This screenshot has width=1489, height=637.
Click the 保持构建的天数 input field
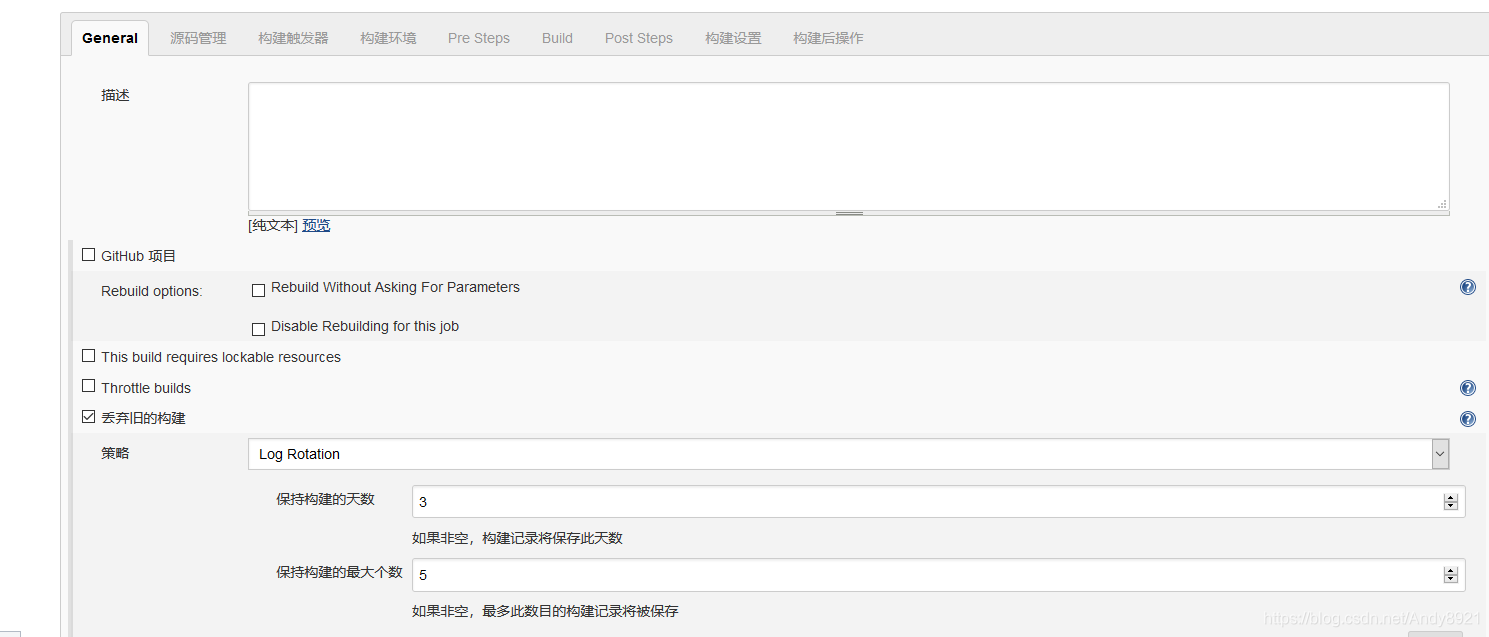pyautogui.click(x=938, y=502)
